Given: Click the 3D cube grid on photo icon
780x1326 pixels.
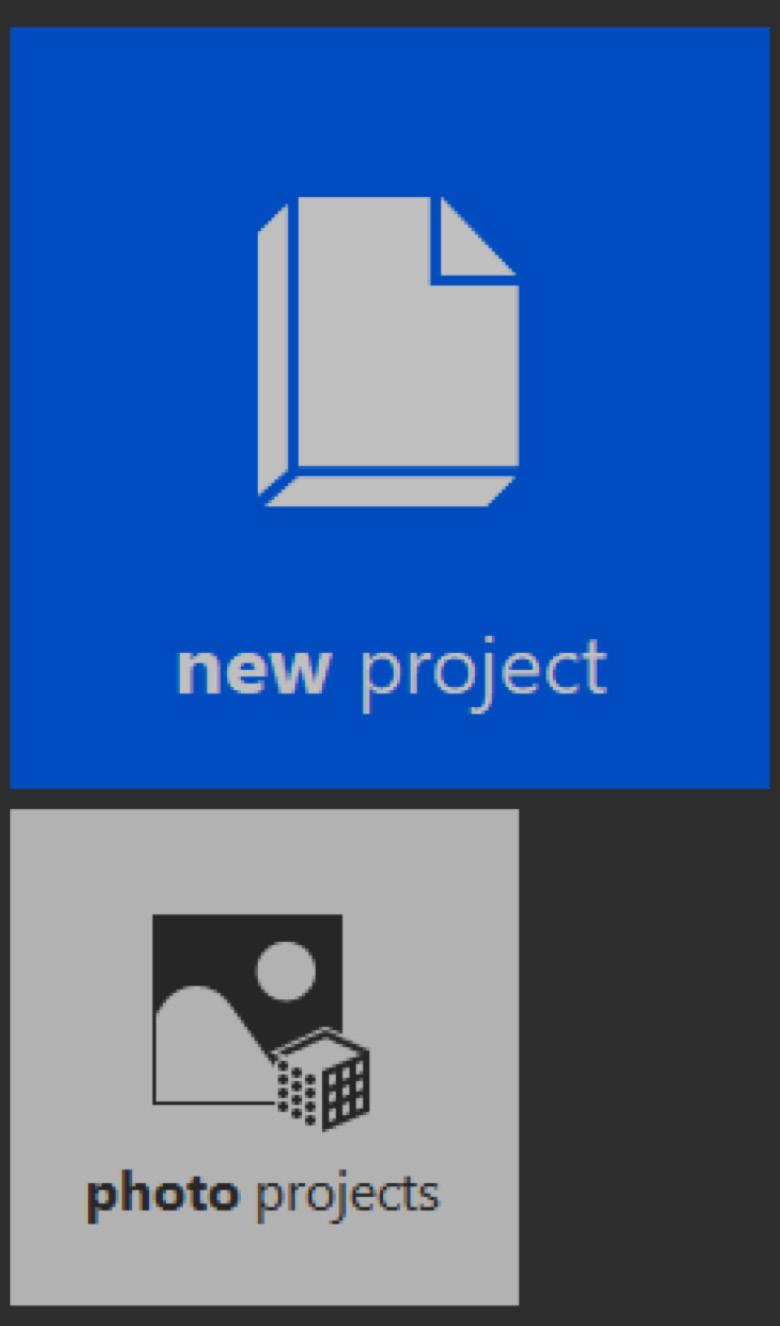Looking at the screenshot, I should 322,1080.
